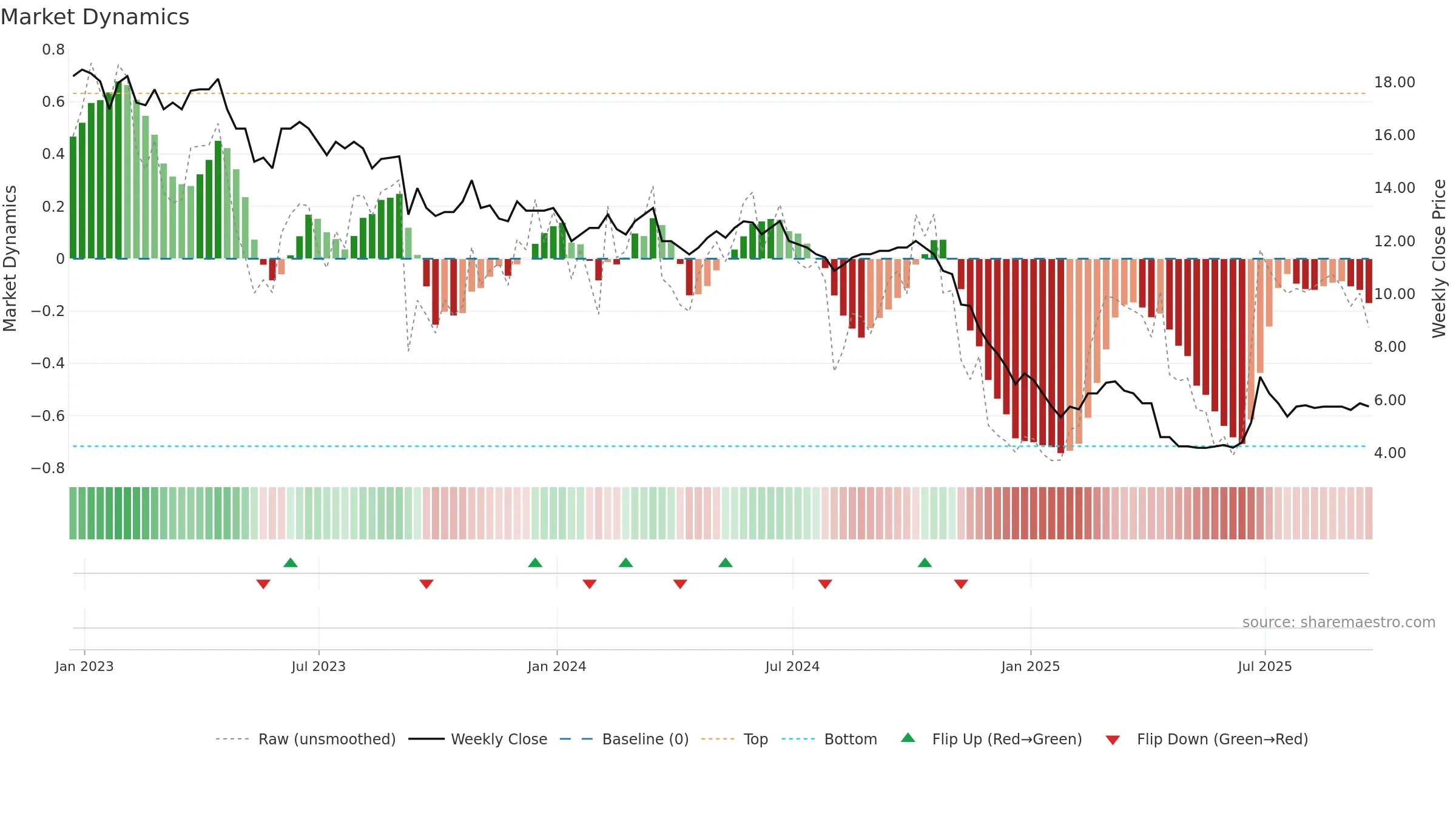Select the green flip-up marker just before Jan 2024
This screenshot has height=819, width=1456.
(535, 562)
